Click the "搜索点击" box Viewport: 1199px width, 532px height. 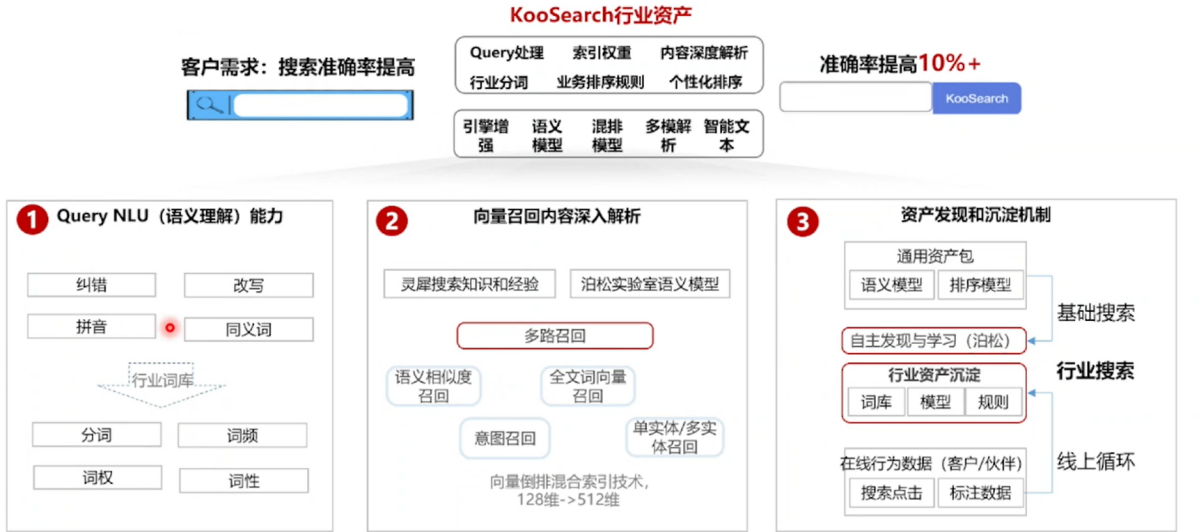coord(892,492)
